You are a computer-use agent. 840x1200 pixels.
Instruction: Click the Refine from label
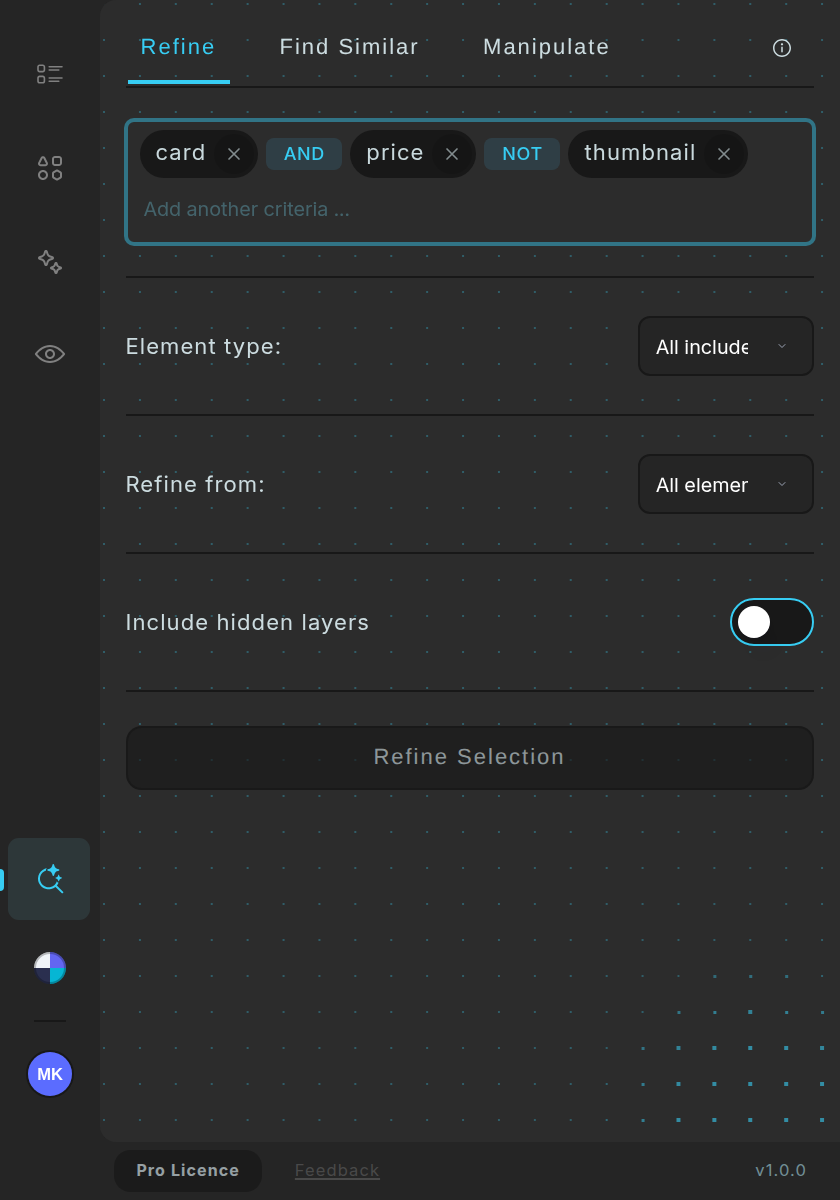(x=195, y=484)
